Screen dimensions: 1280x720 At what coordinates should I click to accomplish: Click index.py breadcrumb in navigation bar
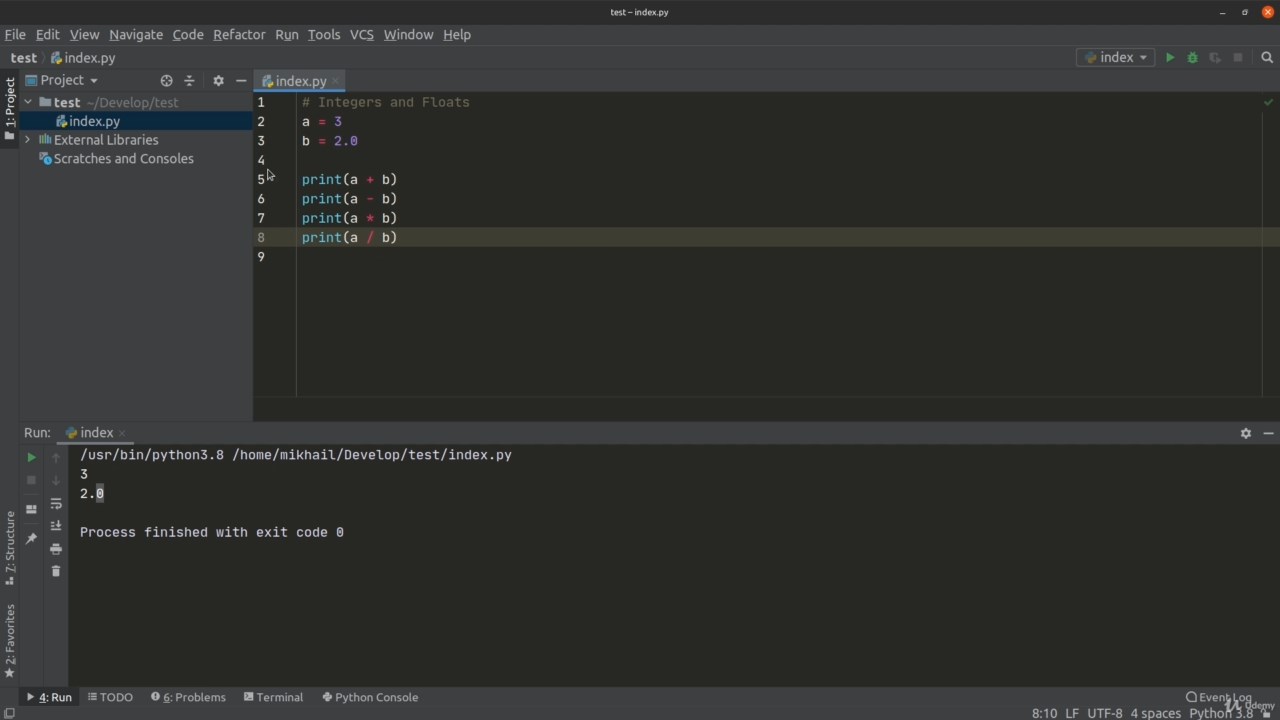pyautogui.click(x=83, y=58)
